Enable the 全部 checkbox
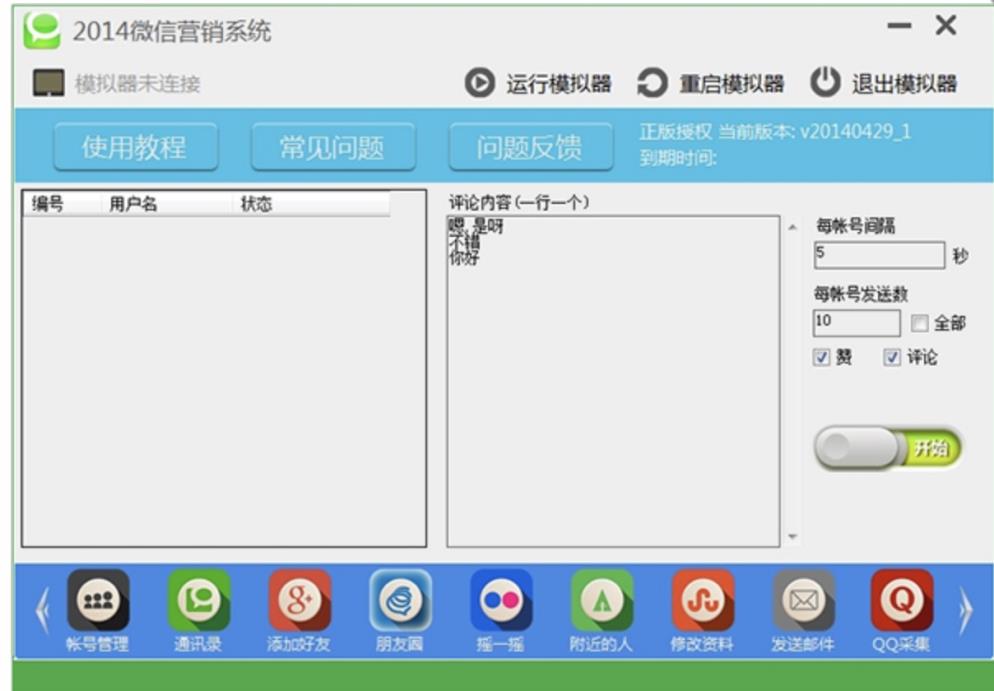This screenshot has width=994, height=691. [919, 323]
